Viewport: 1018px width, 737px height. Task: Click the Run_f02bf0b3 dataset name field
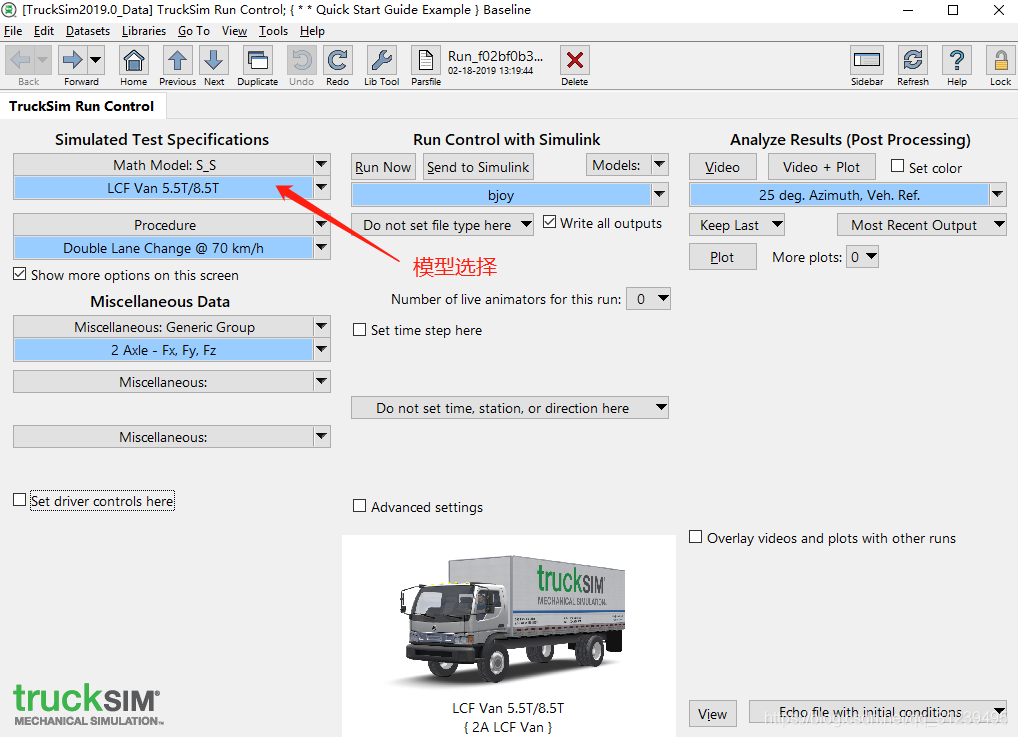[x=495, y=56]
